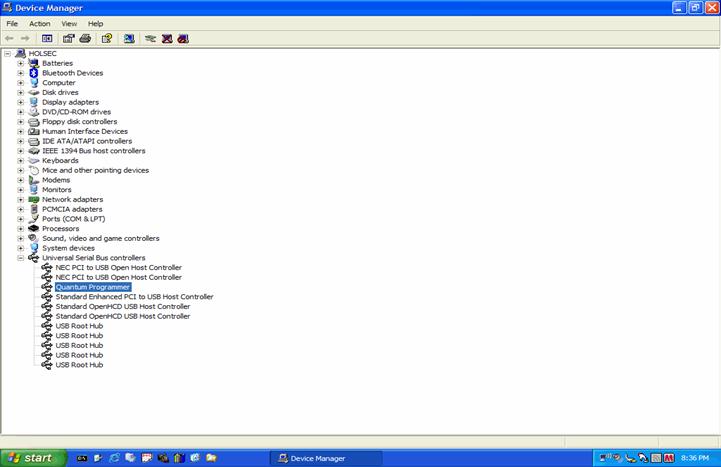This screenshot has width=721, height=467.
Task: Click the Keyboards category icon
Action: (34, 160)
